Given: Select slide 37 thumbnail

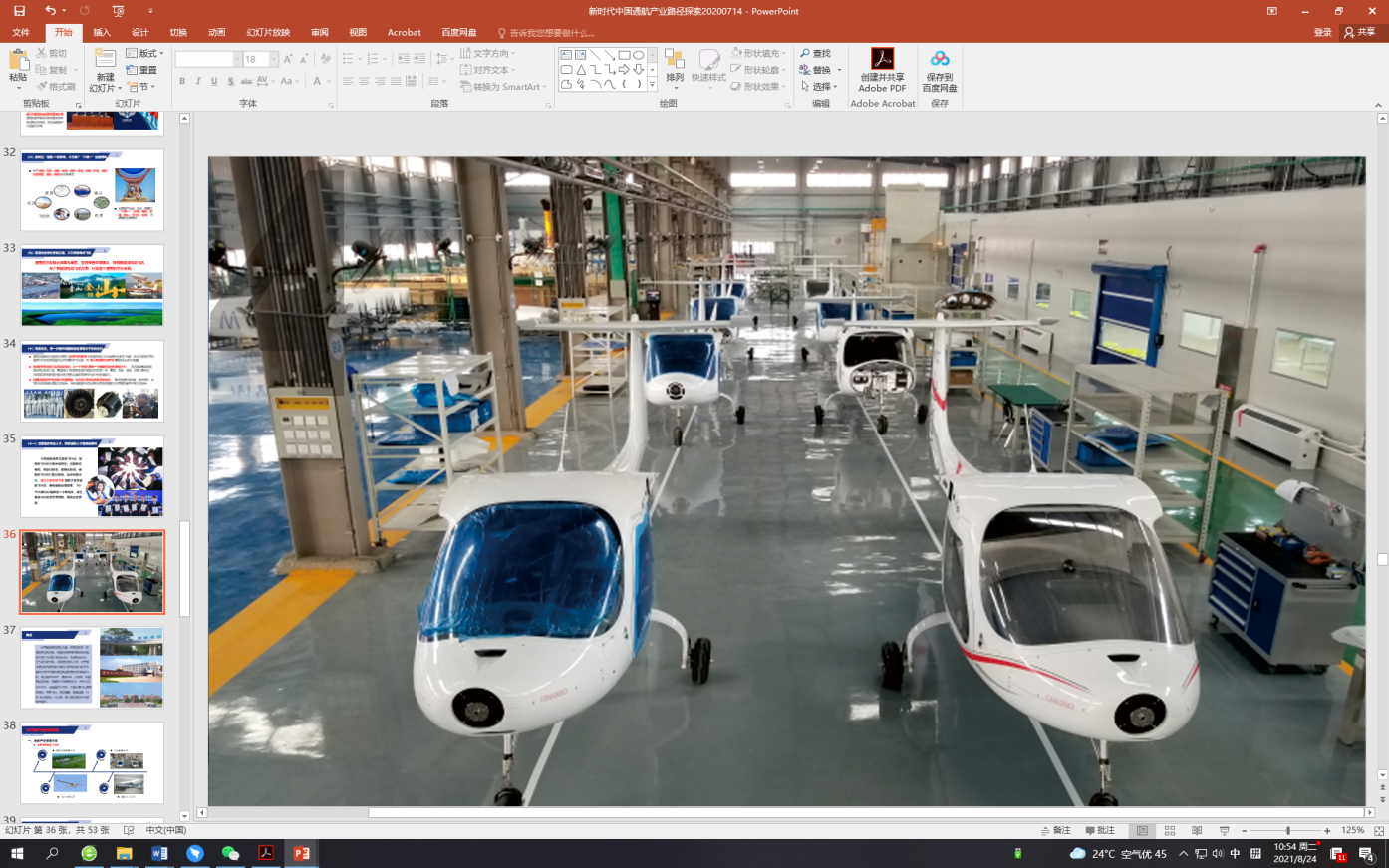Looking at the screenshot, I should coord(92,667).
